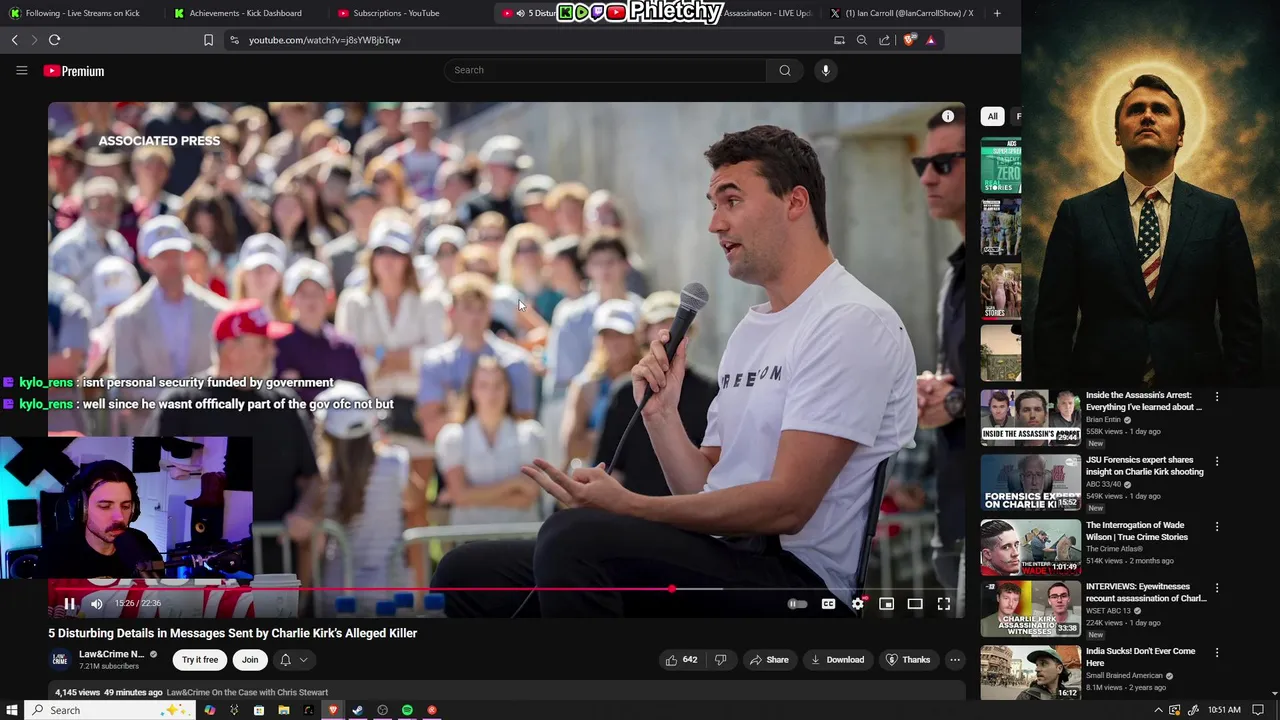Open the player settings gear
The image size is (1280, 720).
pyautogui.click(x=857, y=604)
